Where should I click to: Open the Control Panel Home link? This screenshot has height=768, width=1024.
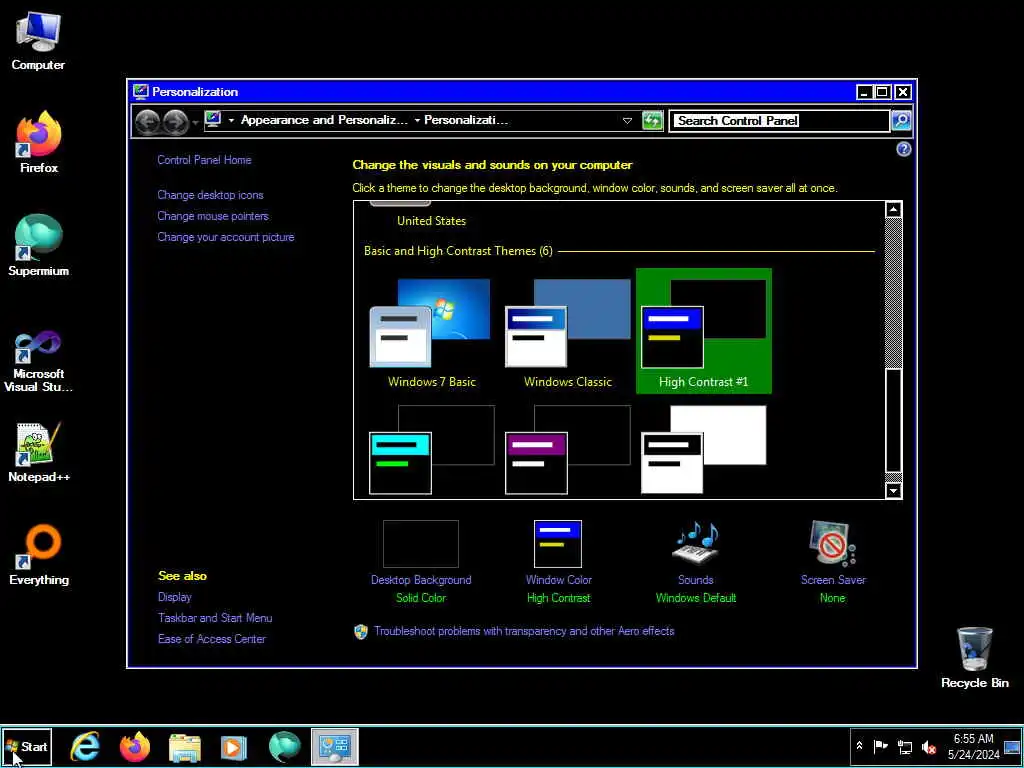(x=204, y=160)
